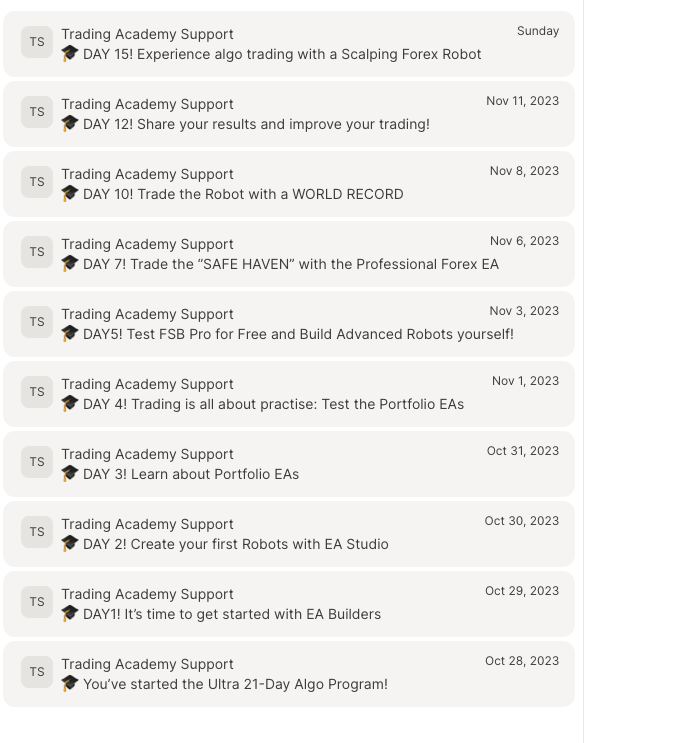695x743 pixels.
Task: Open the DAY 15 Scalping Forex Robot email
Action: (x=289, y=44)
